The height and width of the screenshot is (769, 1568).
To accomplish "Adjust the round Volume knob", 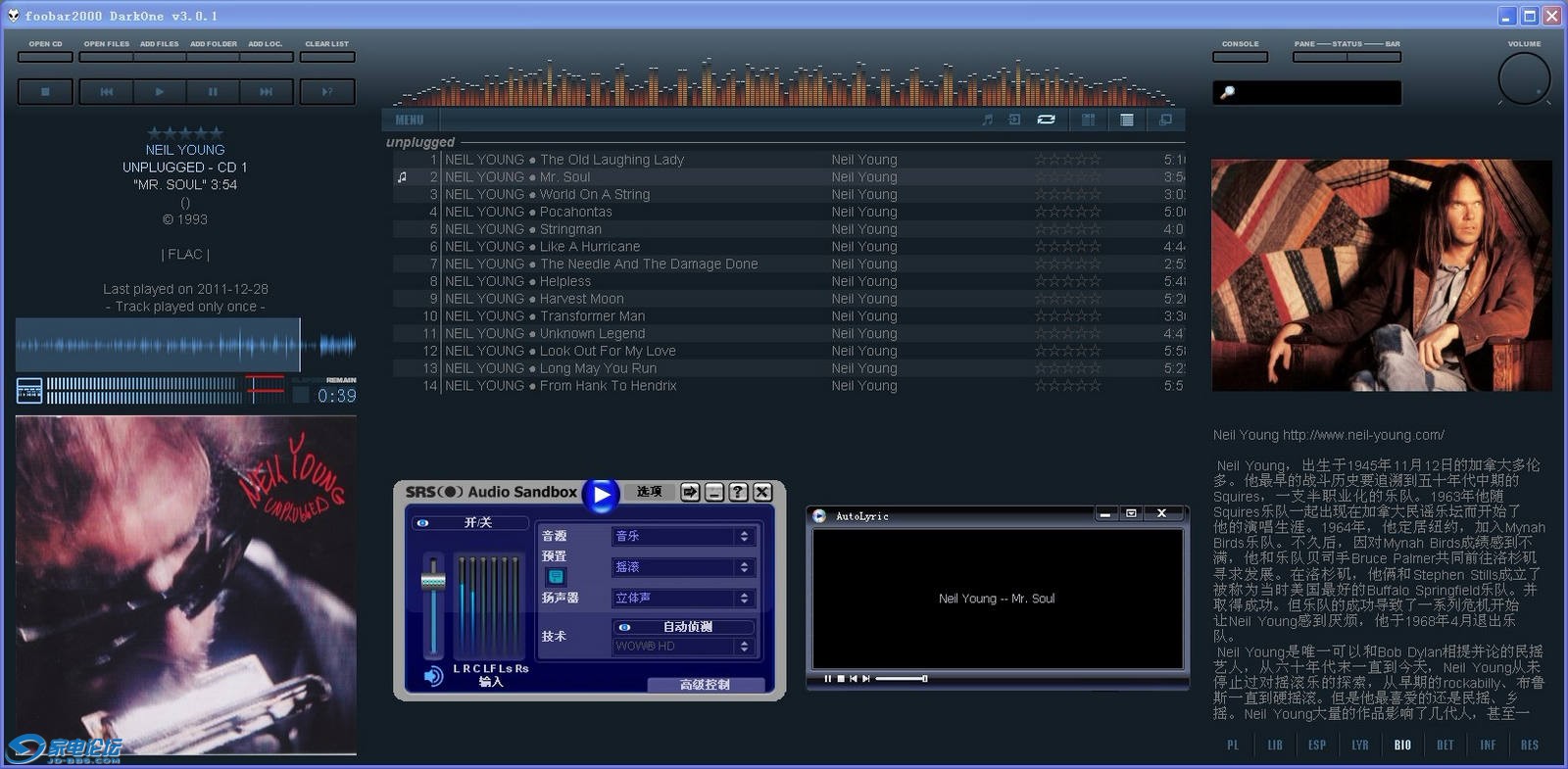I will click(1524, 78).
